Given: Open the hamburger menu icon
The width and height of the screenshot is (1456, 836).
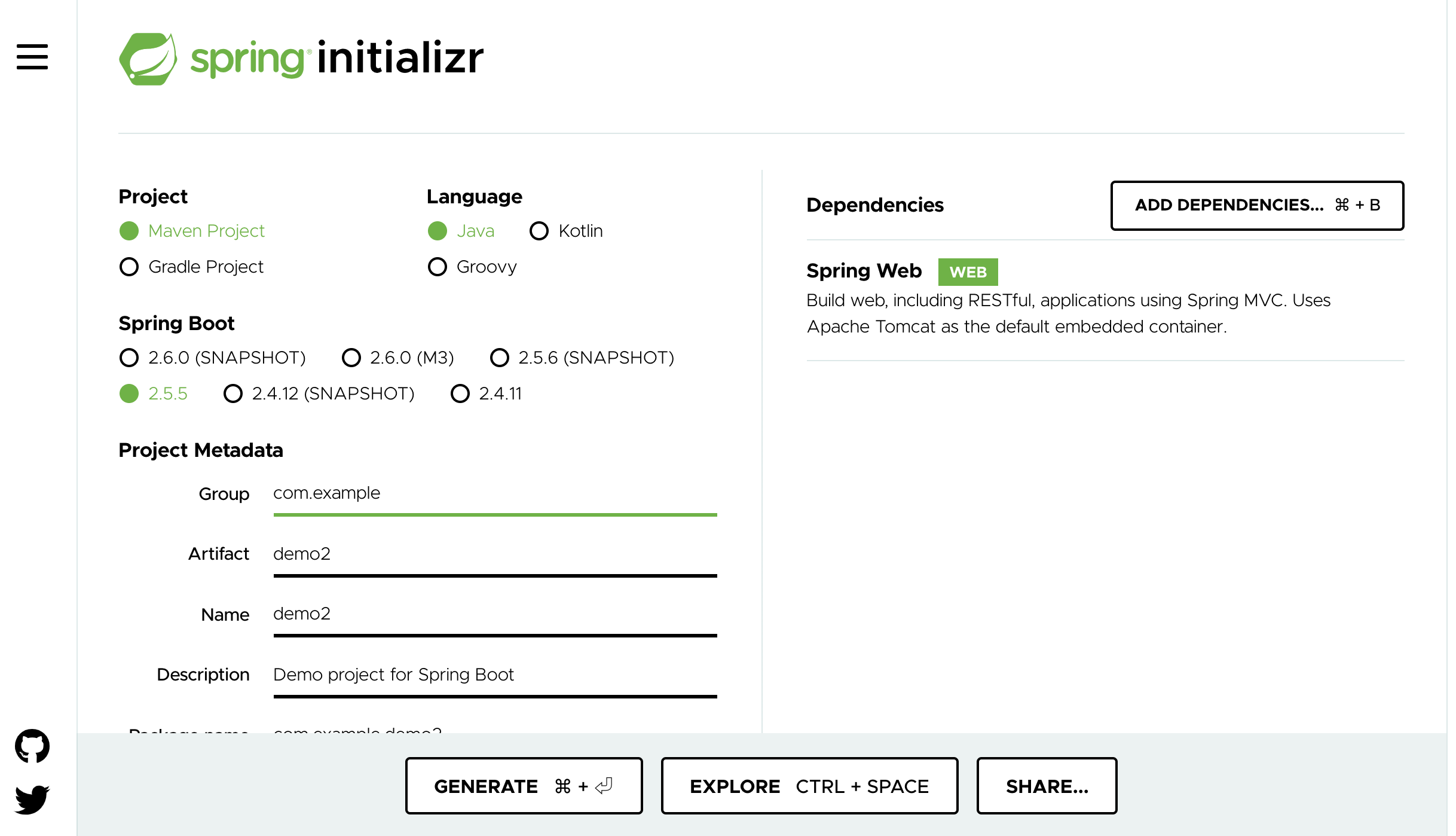Looking at the screenshot, I should click(32, 57).
